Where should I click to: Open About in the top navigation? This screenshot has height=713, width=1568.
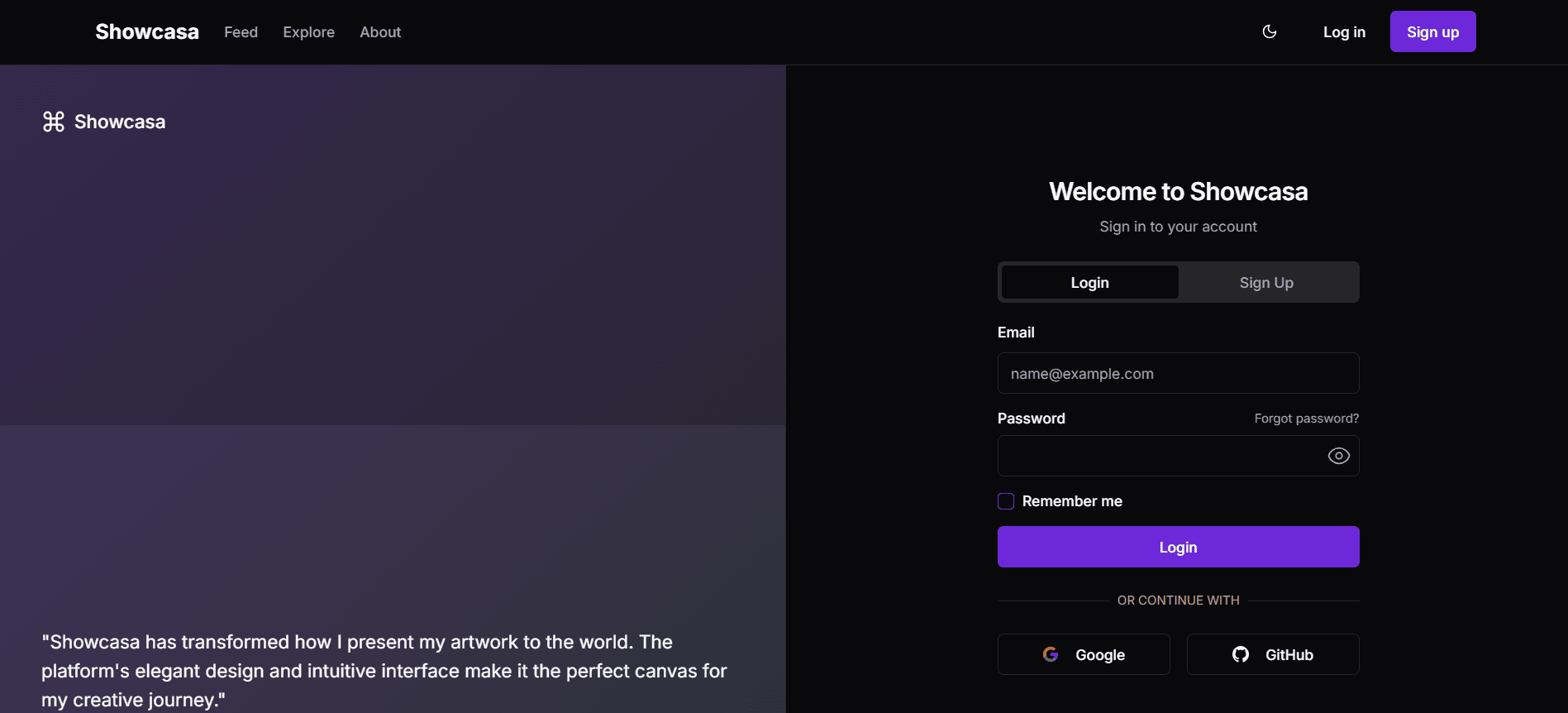(380, 31)
